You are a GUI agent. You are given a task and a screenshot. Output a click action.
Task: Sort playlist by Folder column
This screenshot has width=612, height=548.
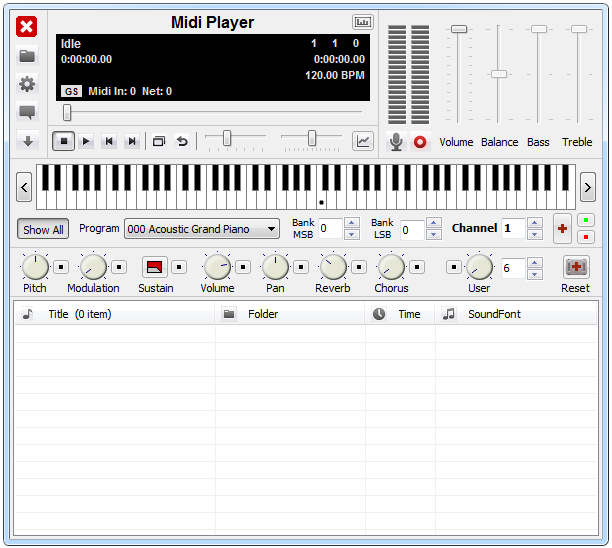(x=290, y=314)
